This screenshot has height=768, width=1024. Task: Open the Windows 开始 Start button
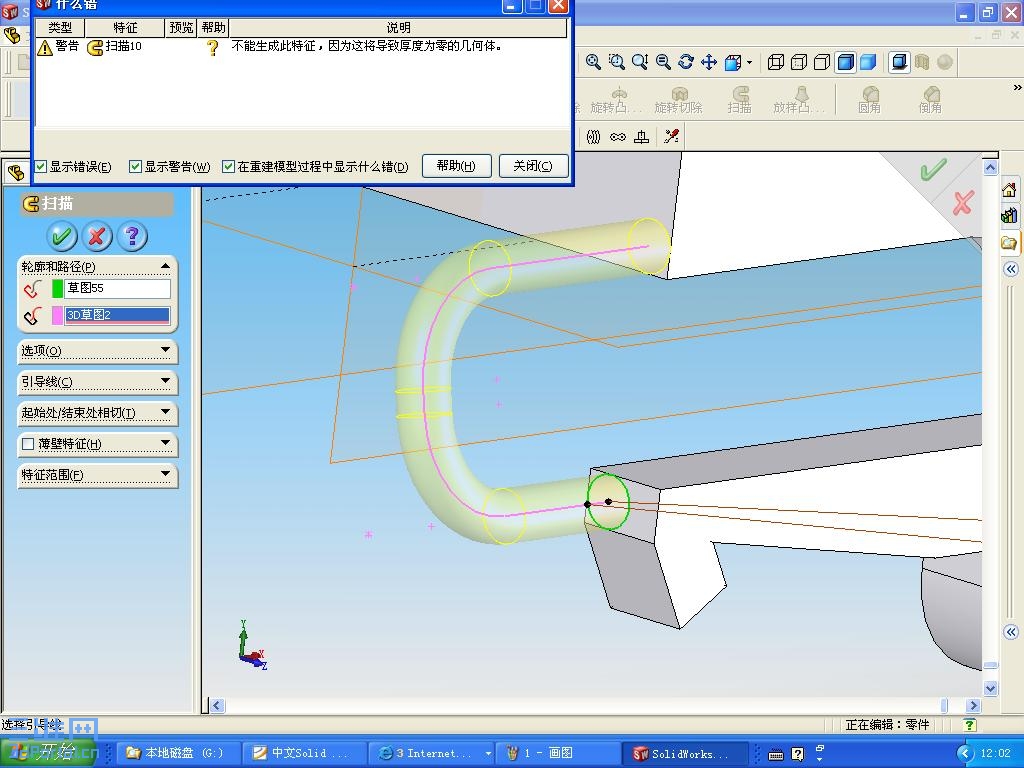(49, 753)
